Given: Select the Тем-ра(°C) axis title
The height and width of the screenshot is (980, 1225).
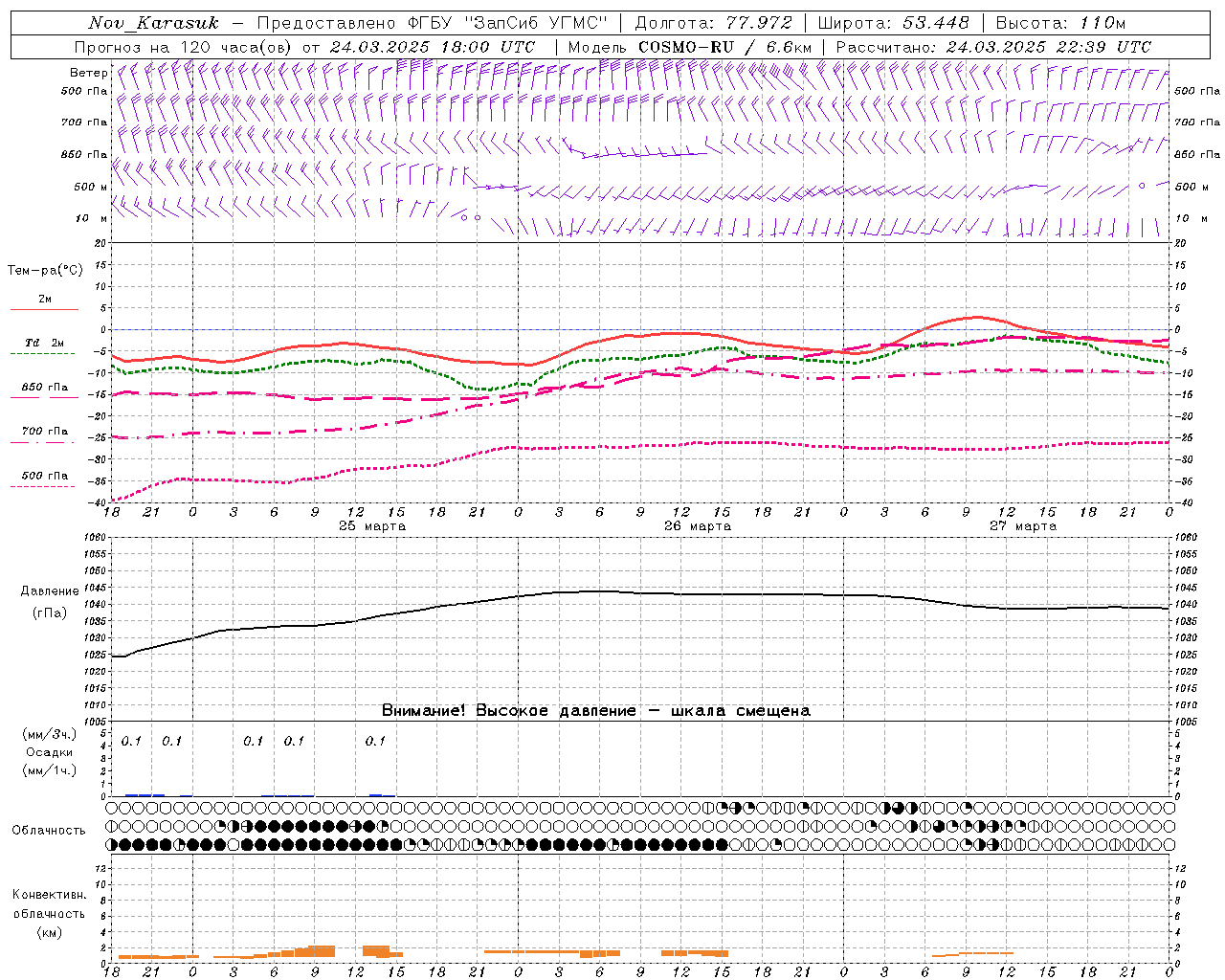Looking at the screenshot, I should point(45,271).
